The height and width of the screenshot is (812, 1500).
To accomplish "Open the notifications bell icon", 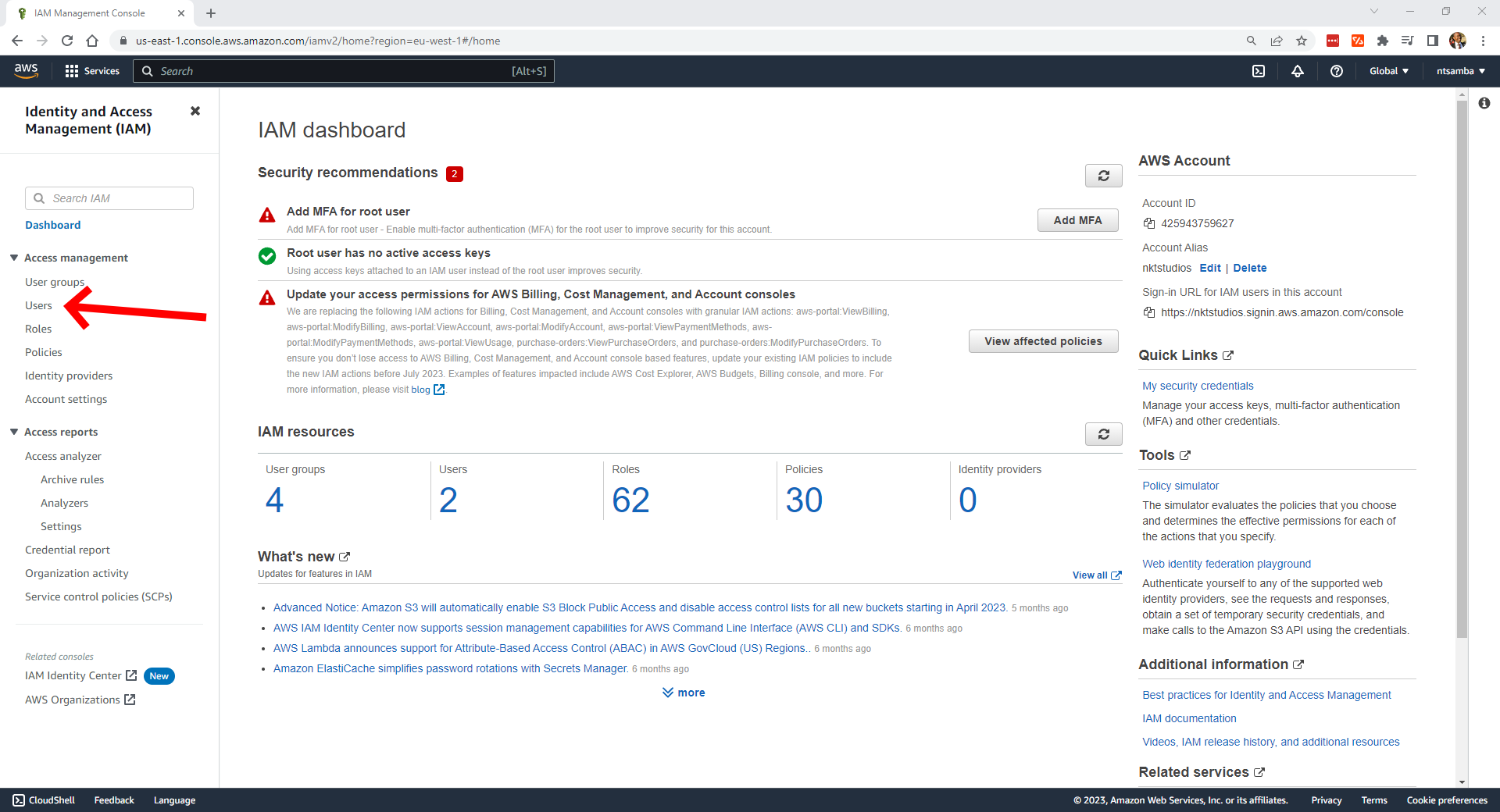I will 1298,71.
